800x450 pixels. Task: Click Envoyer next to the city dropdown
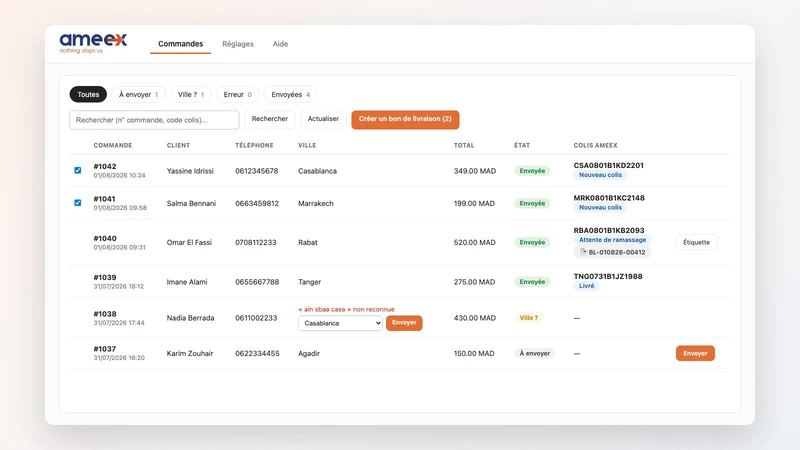point(404,323)
